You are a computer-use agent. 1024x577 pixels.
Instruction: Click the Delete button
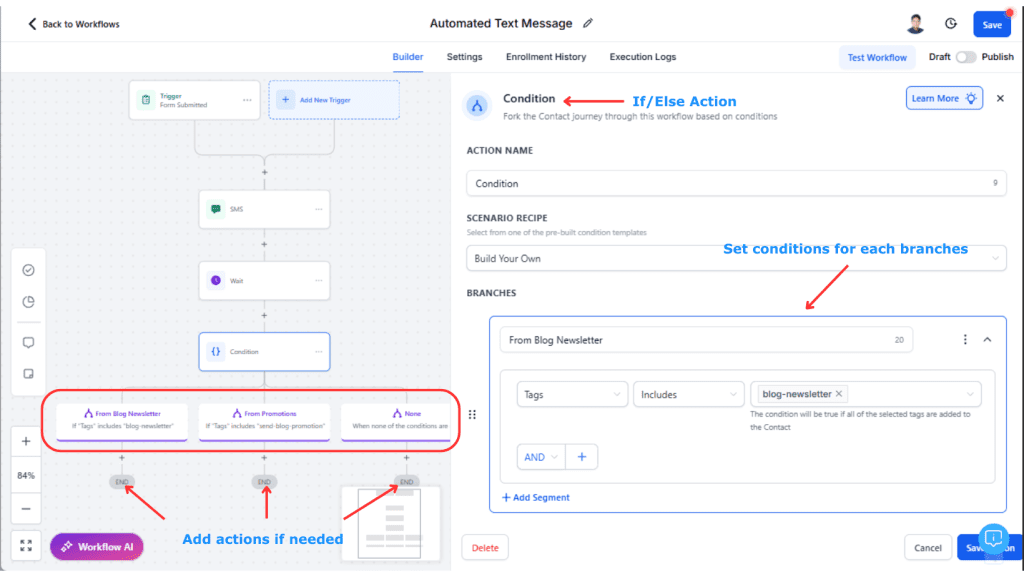(485, 547)
